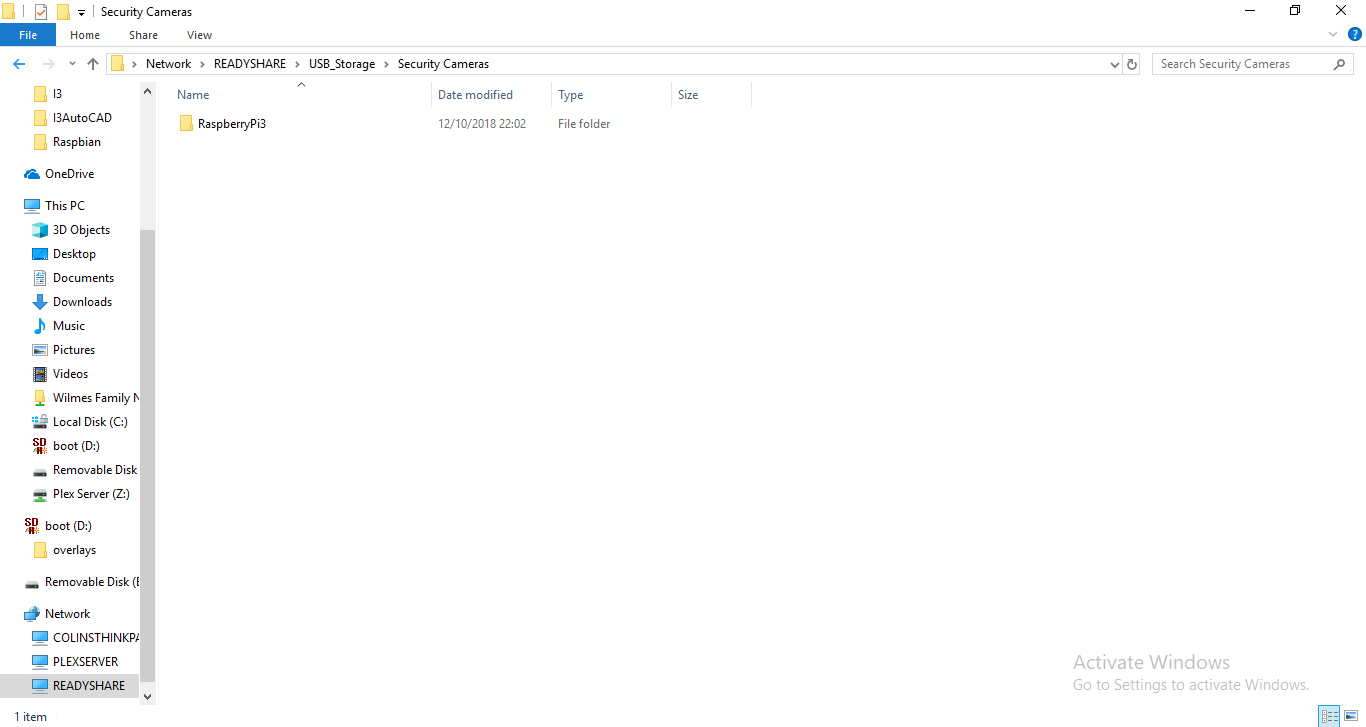Switch to the Share tab

(143, 34)
